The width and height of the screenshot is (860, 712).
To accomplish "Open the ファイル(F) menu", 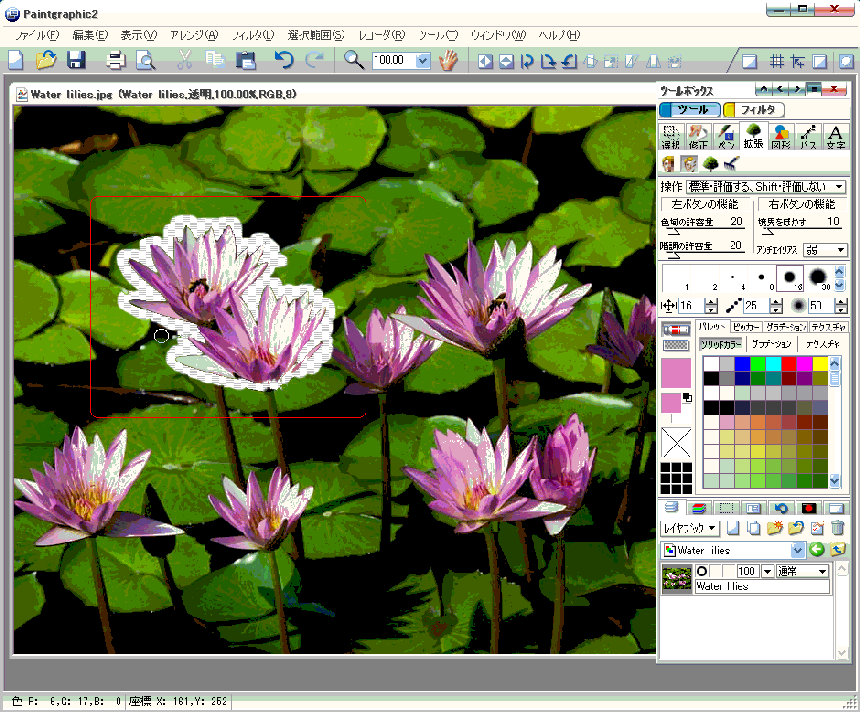I will 37,35.
